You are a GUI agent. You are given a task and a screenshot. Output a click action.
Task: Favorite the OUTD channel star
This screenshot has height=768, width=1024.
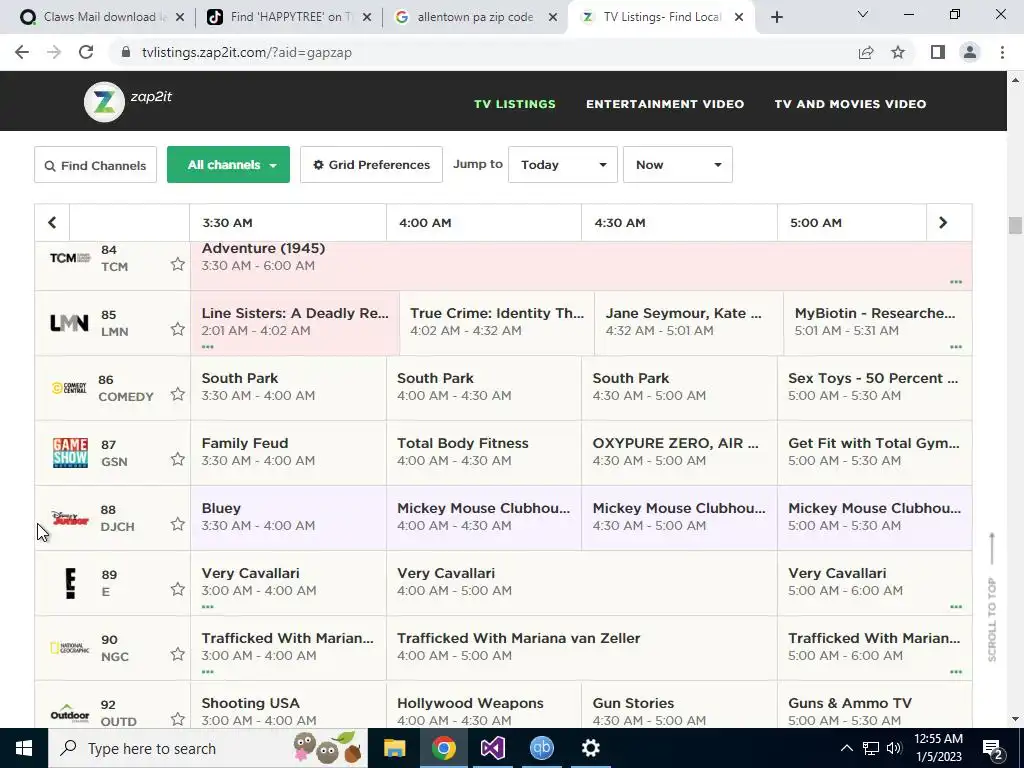[178, 719]
